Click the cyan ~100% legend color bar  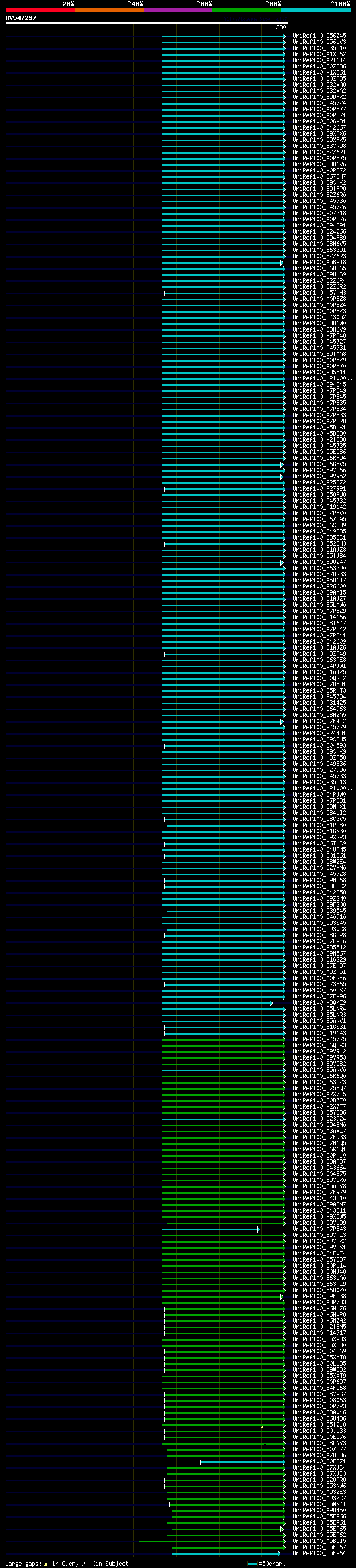pos(316,10)
